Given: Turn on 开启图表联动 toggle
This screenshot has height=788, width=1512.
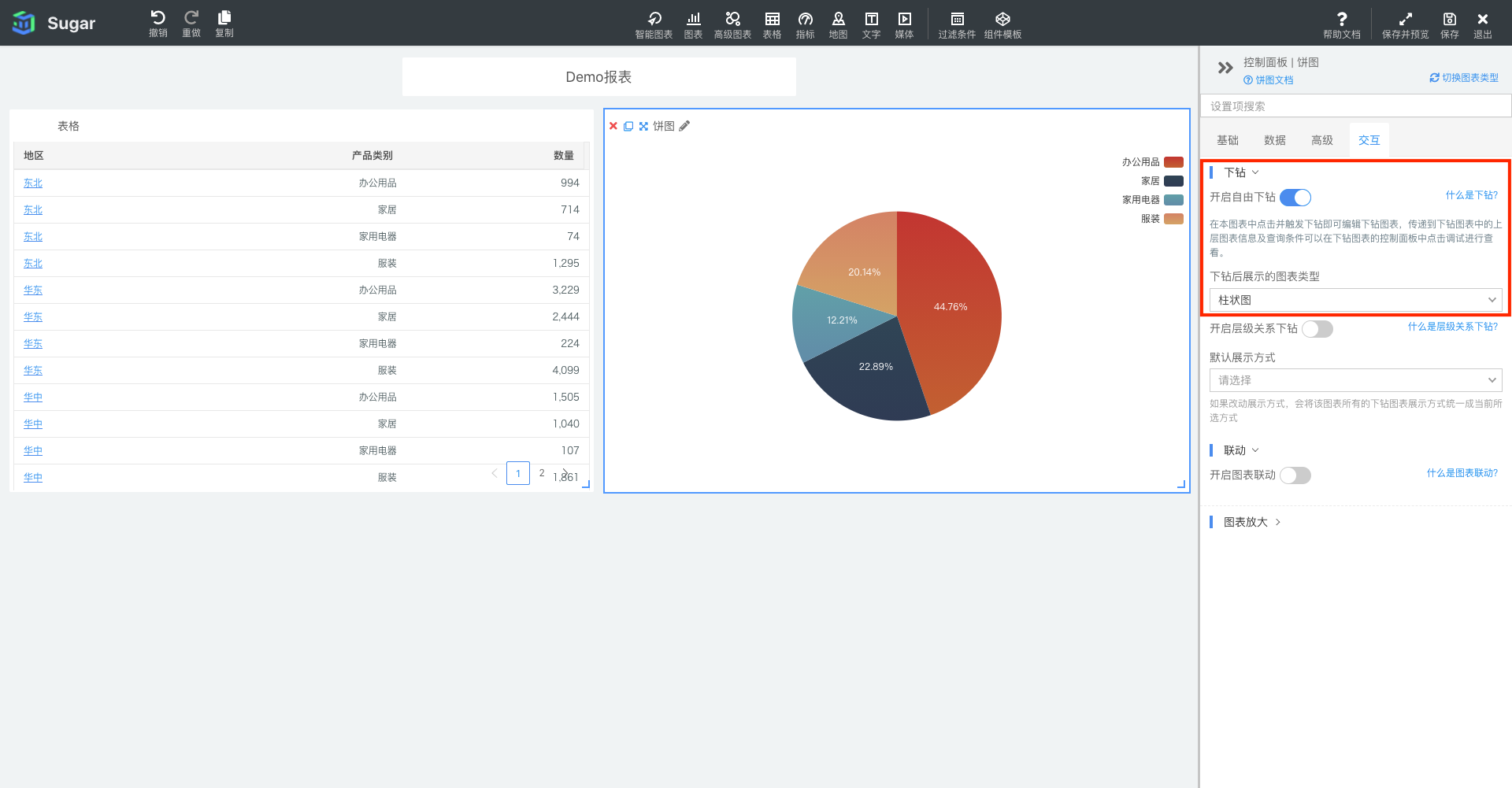Looking at the screenshot, I should pos(1295,475).
